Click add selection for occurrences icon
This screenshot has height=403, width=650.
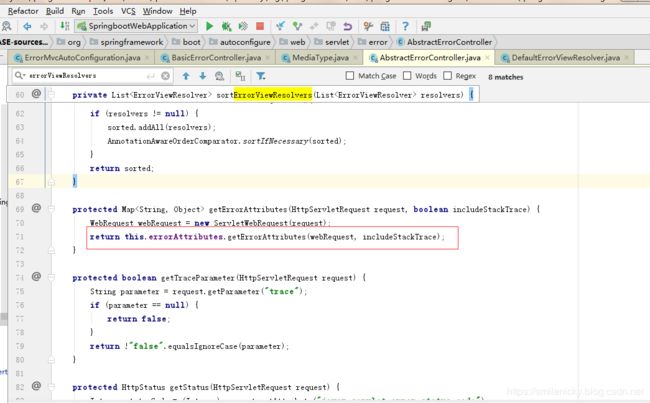pyautogui.click(x=240, y=76)
